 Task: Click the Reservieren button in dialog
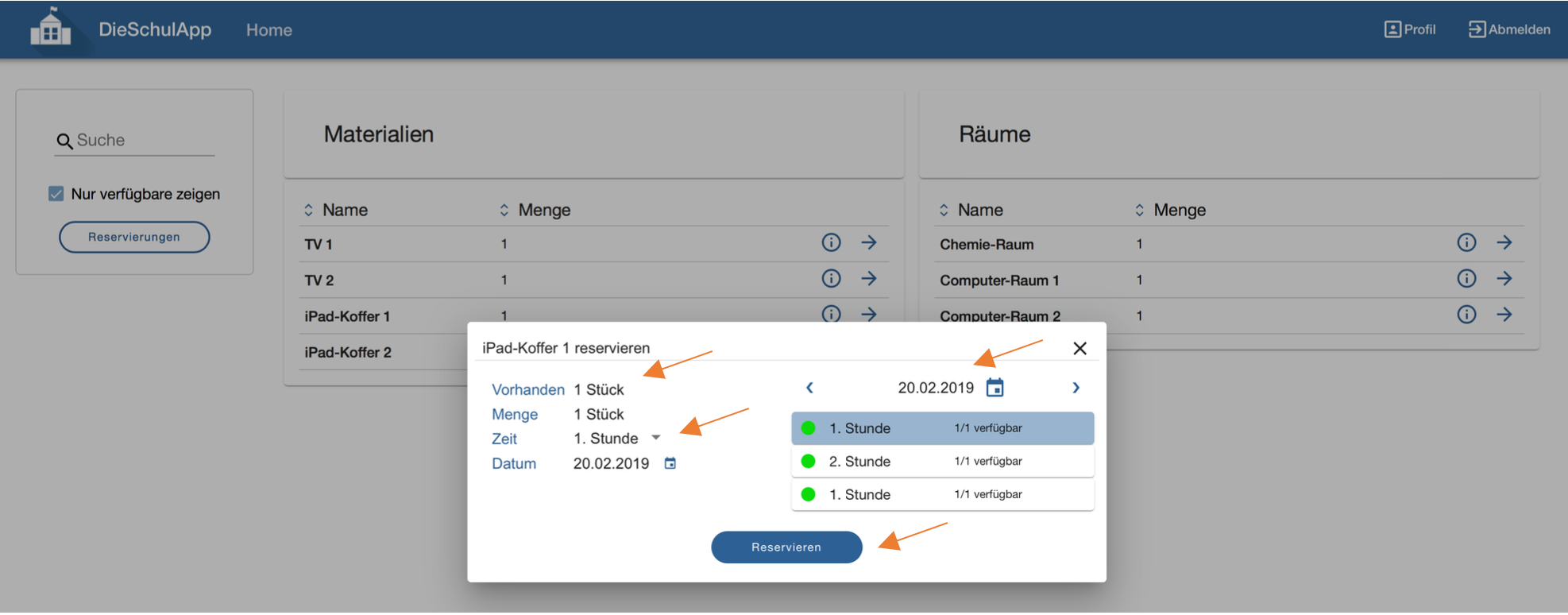click(x=786, y=547)
